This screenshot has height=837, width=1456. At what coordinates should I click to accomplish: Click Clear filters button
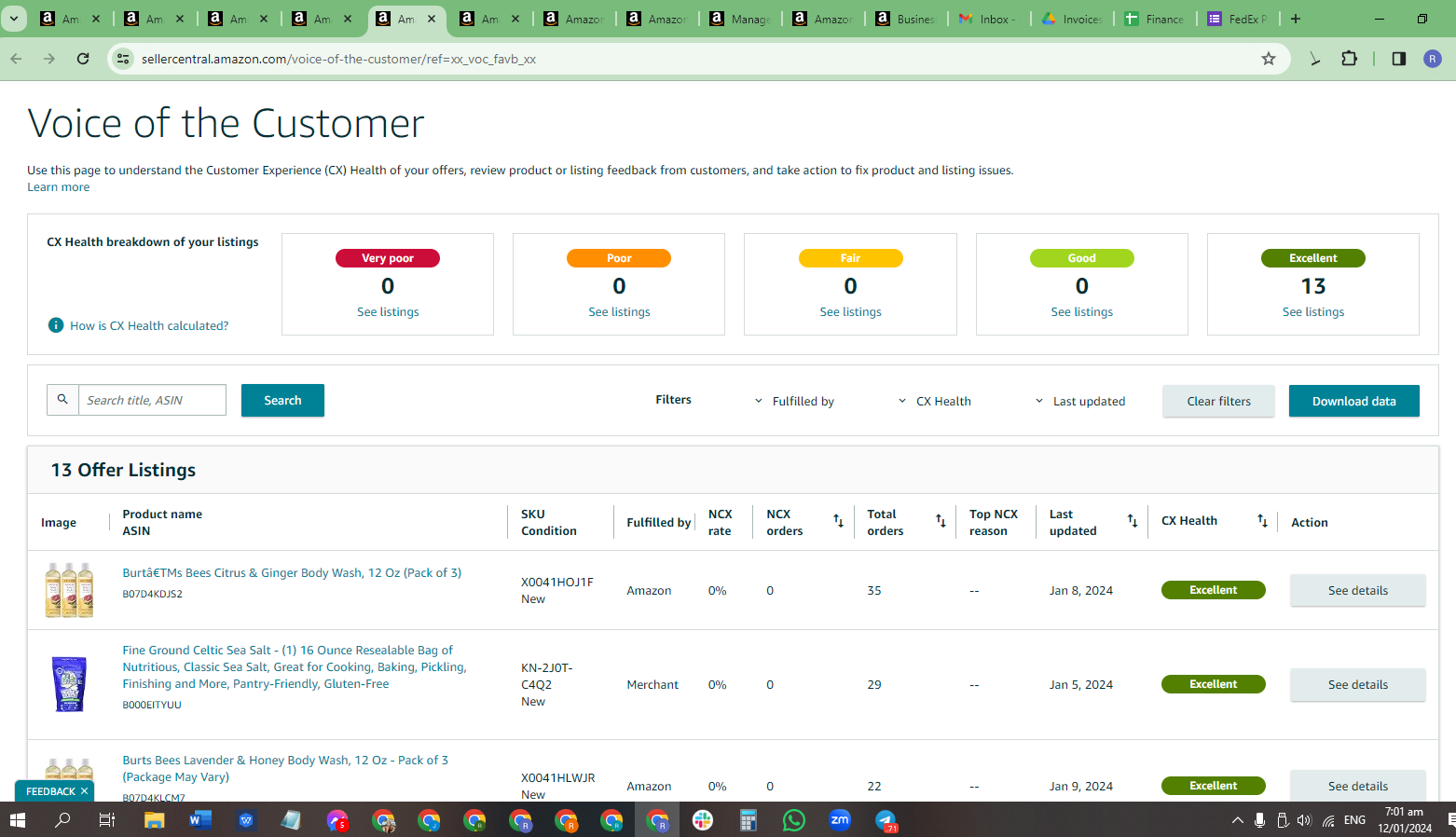(1218, 402)
